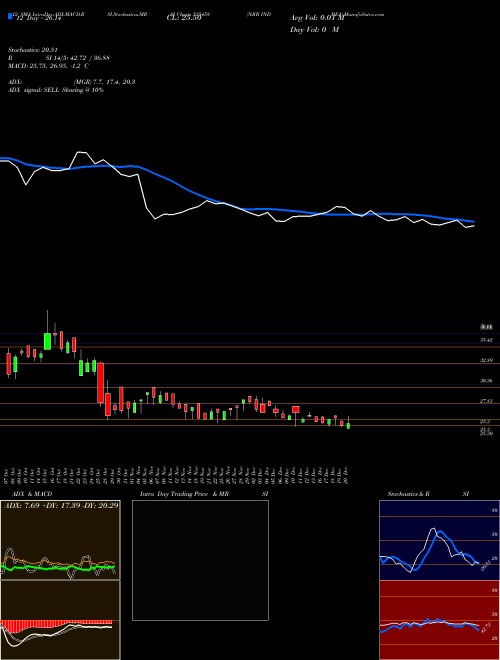Click the 'Stochastics & R' panel title
The image size is (500, 660).
pyautogui.click(x=409, y=494)
